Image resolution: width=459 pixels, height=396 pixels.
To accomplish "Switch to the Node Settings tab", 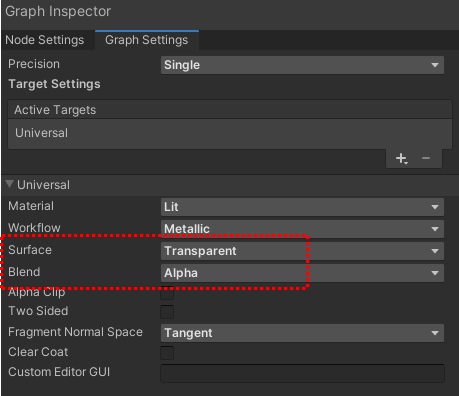I will (45, 40).
